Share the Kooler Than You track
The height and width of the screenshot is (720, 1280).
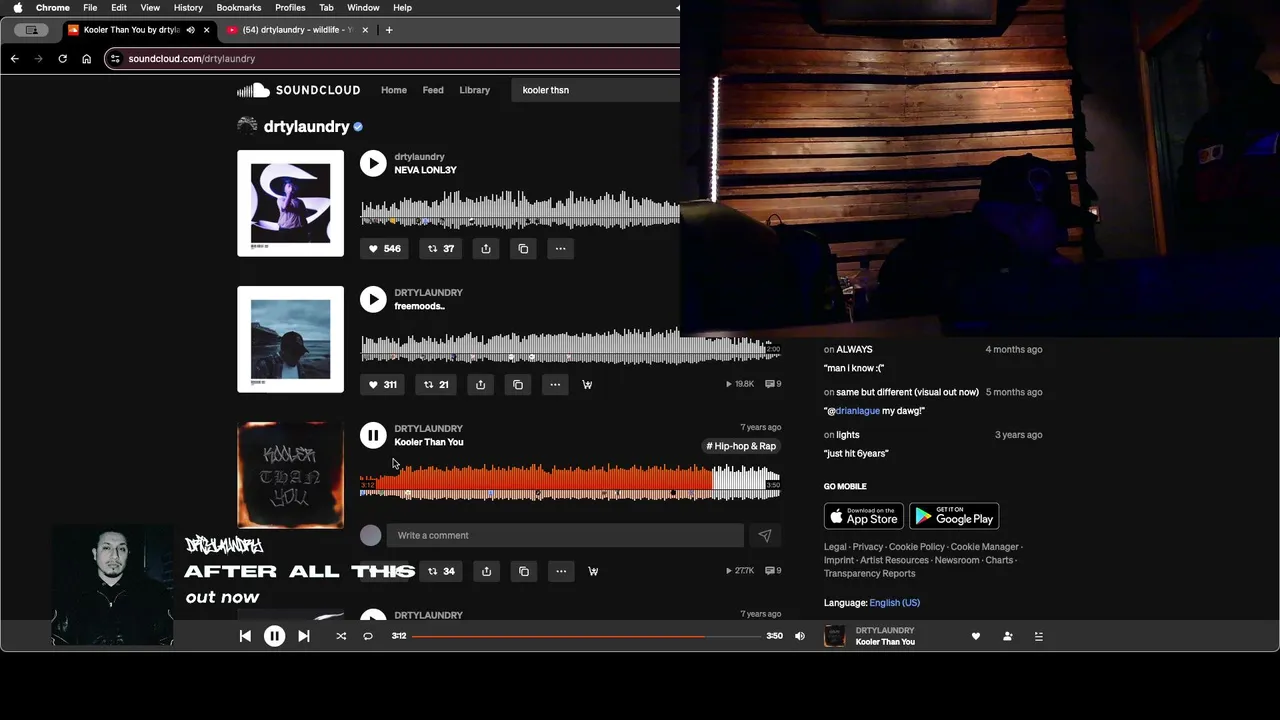pyautogui.click(x=486, y=572)
